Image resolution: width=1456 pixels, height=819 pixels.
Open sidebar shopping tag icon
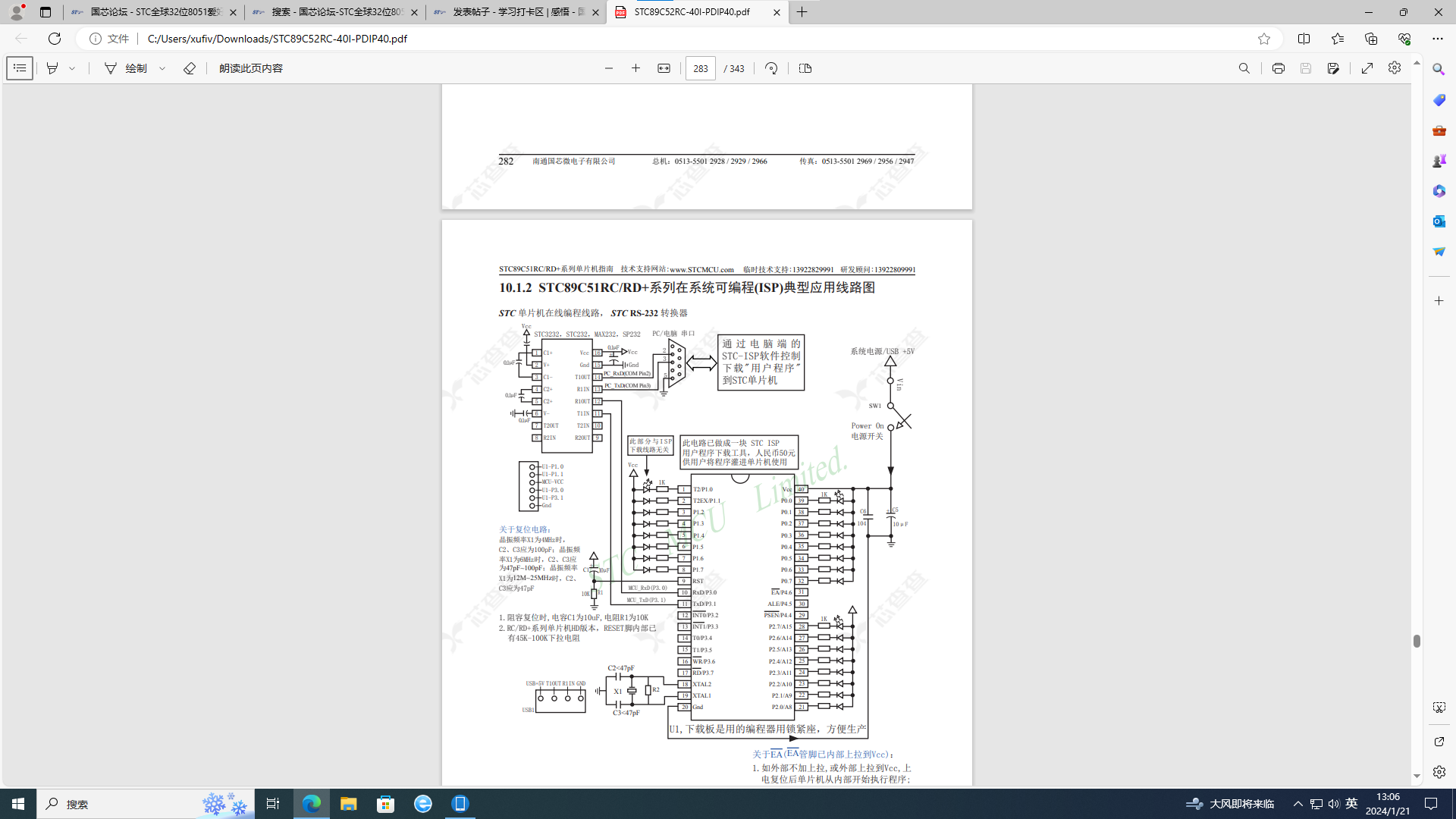(x=1439, y=100)
